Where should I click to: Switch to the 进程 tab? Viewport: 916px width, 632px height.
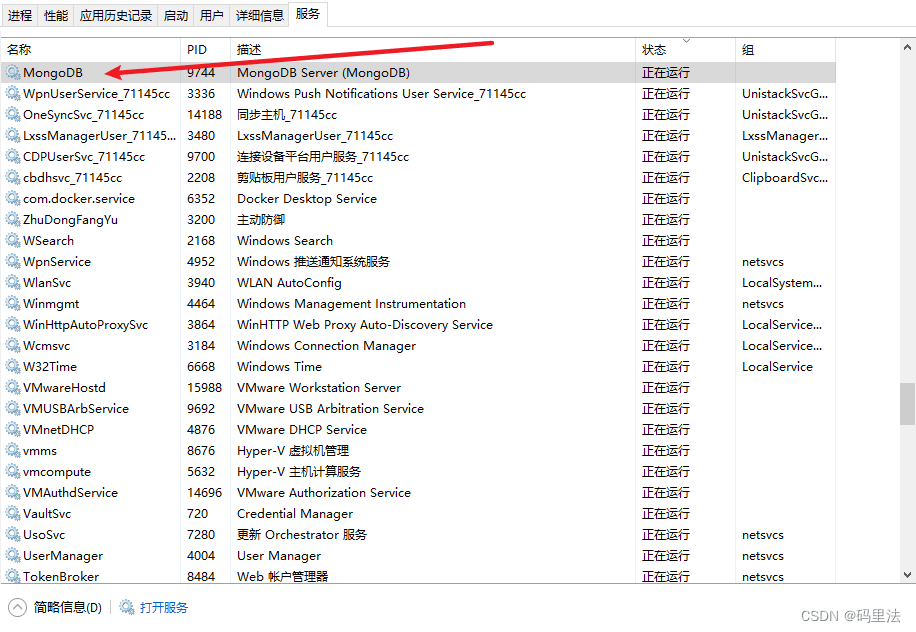pyautogui.click(x=20, y=16)
